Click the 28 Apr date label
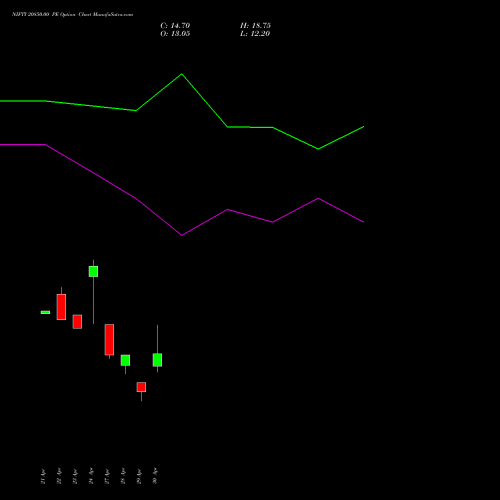 (x=123, y=476)
